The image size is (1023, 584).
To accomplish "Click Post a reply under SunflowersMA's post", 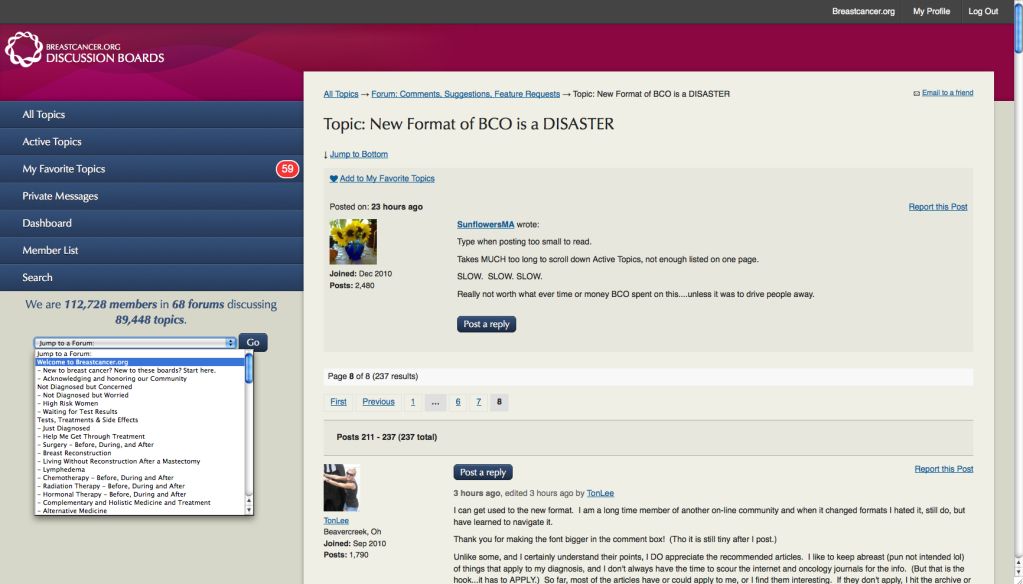I will coord(486,324).
